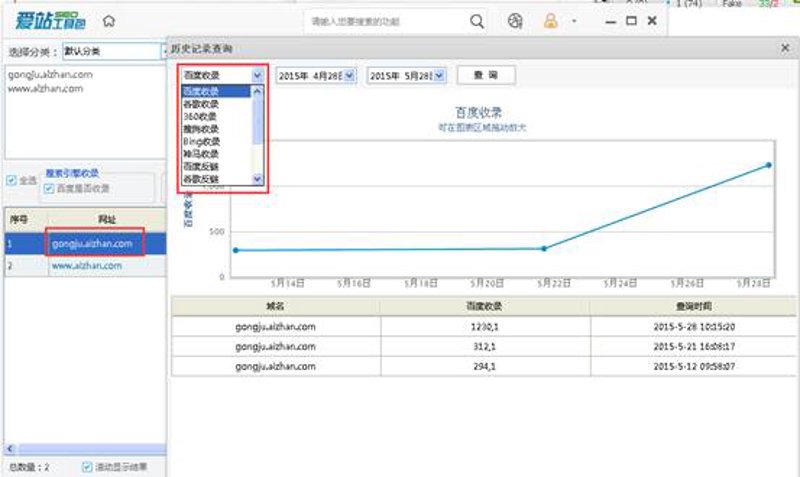Select table row 2 www.aizhan.com
This screenshot has width=800, height=477.
(85, 266)
